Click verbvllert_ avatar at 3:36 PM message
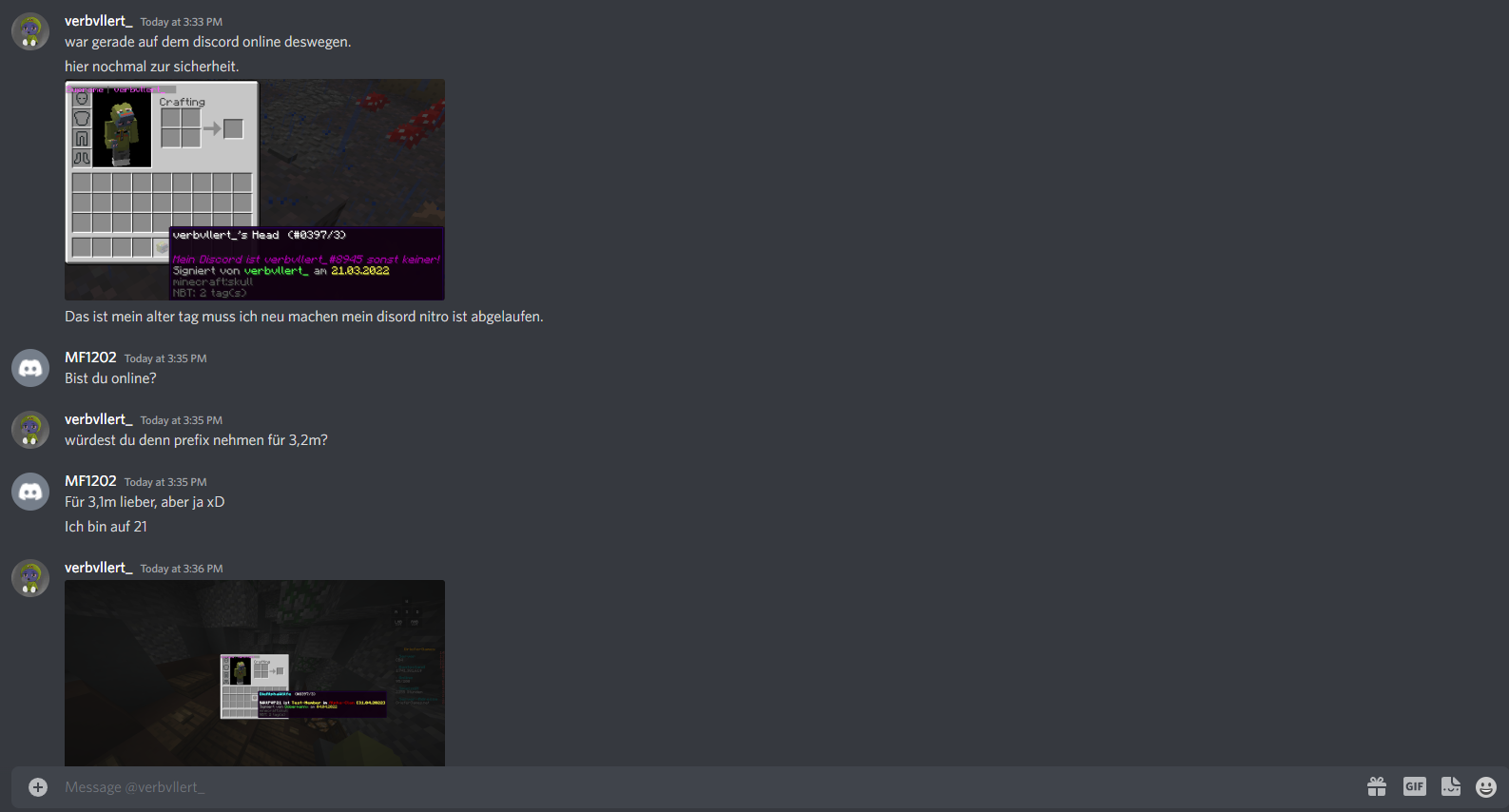This screenshot has height=812, width=1509. click(30, 578)
